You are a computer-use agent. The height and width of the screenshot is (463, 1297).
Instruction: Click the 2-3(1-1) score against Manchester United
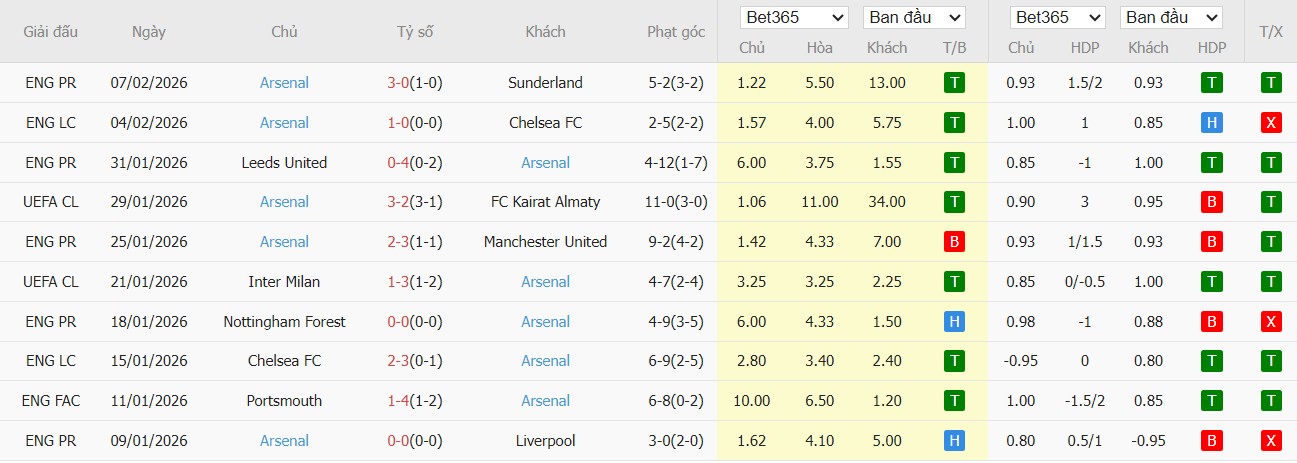coord(414,242)
